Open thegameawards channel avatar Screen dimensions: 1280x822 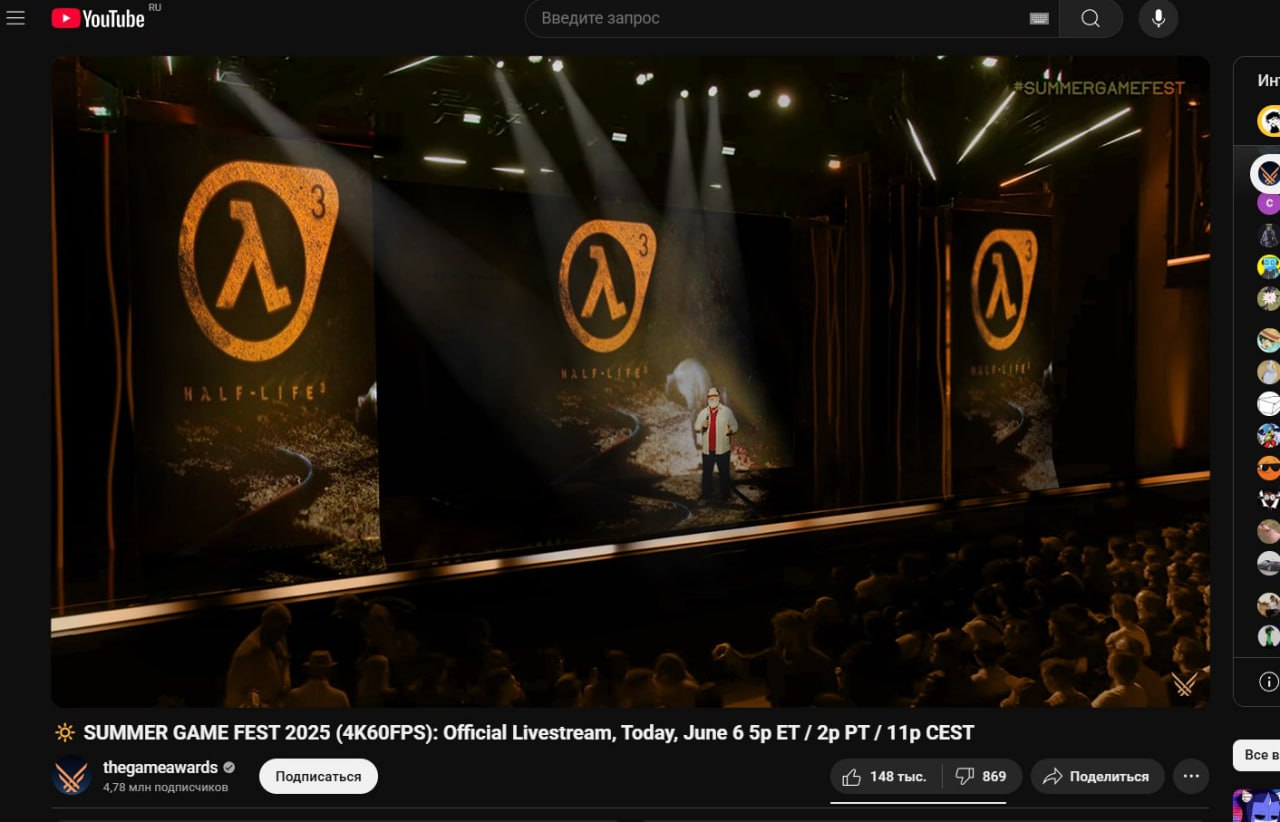(72, 776)
